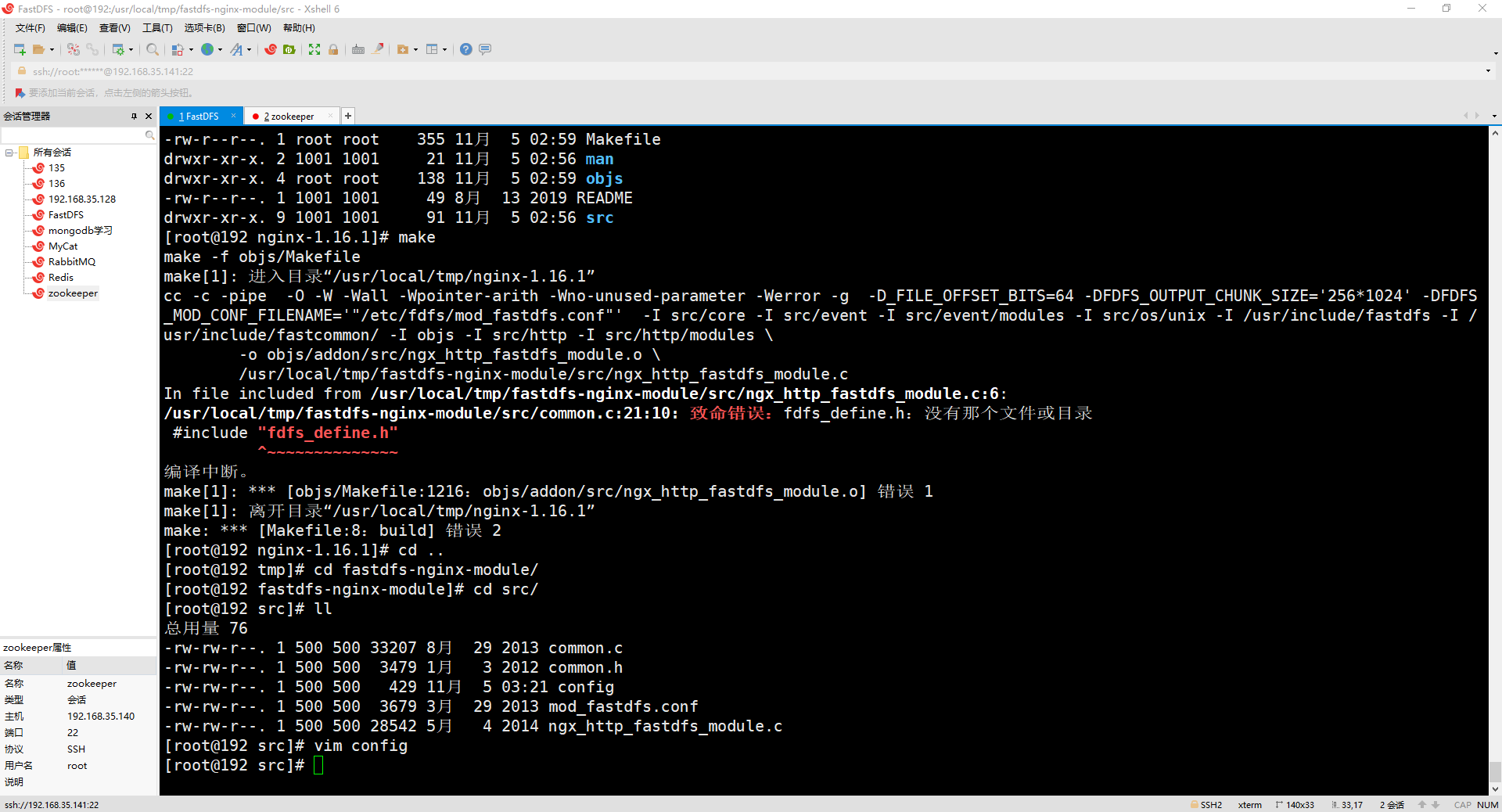Open the 文件(F) menu
Image resolution: width=1502 pixels, height=812 pixels.
tap(31, 28)
